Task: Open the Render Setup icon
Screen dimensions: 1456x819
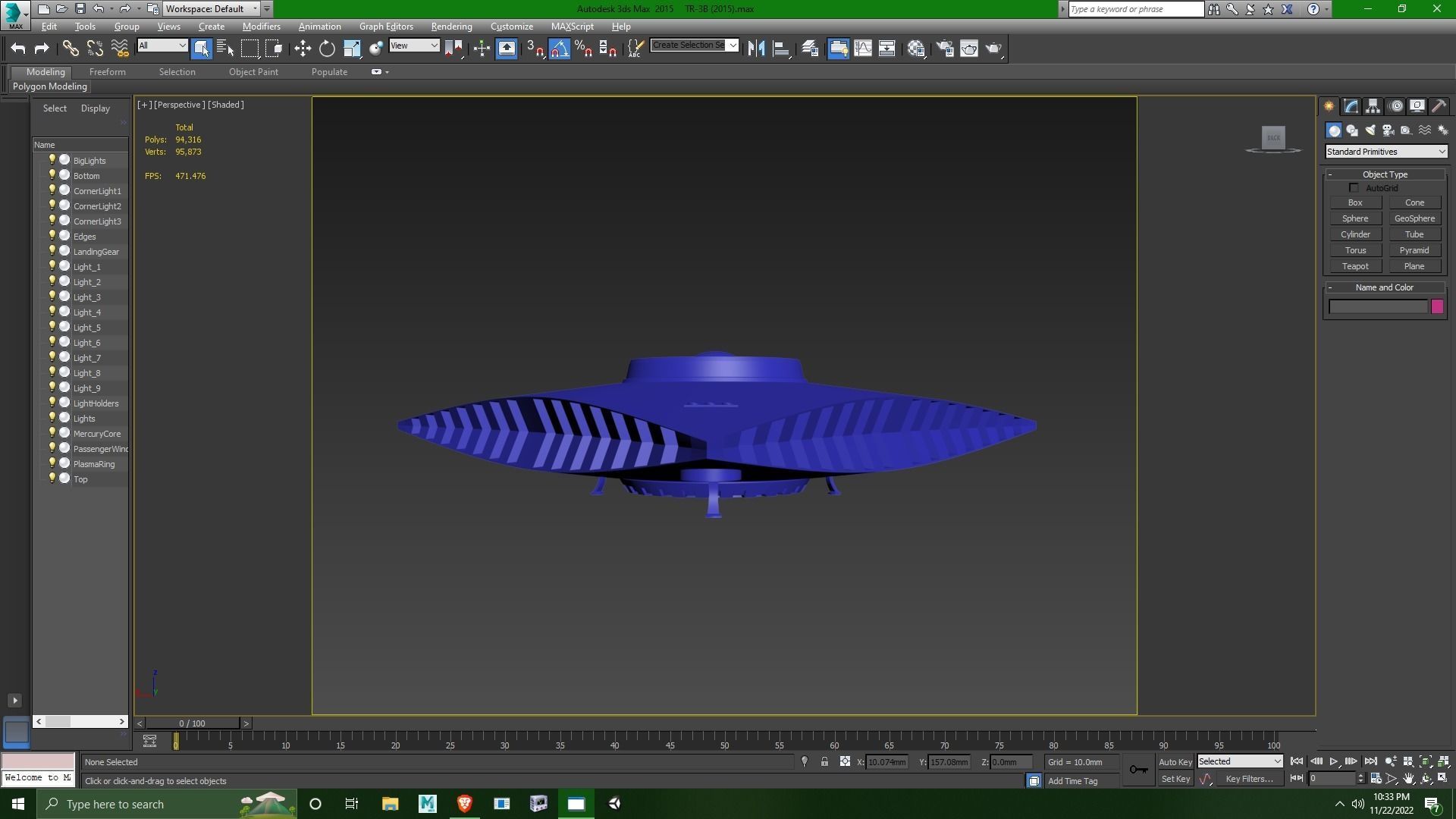Action: click(945, 49)
